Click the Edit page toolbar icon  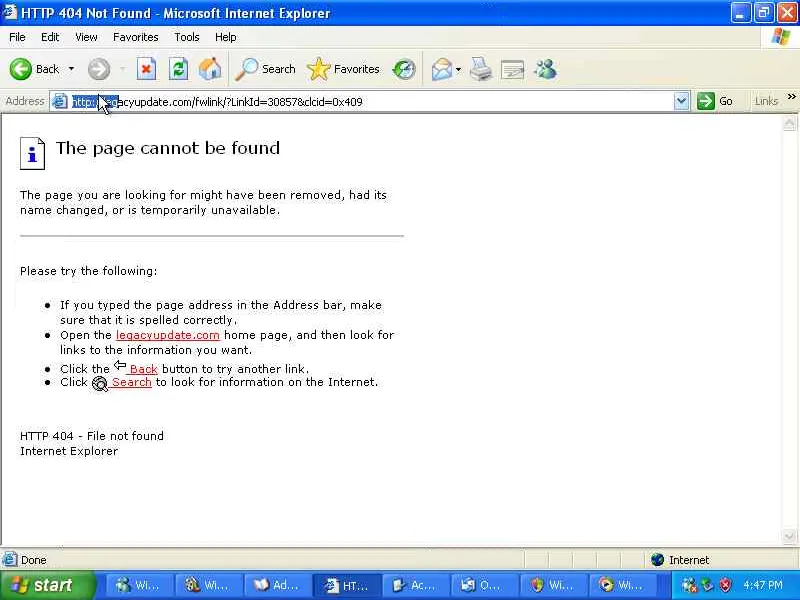(x=513, y=69)
